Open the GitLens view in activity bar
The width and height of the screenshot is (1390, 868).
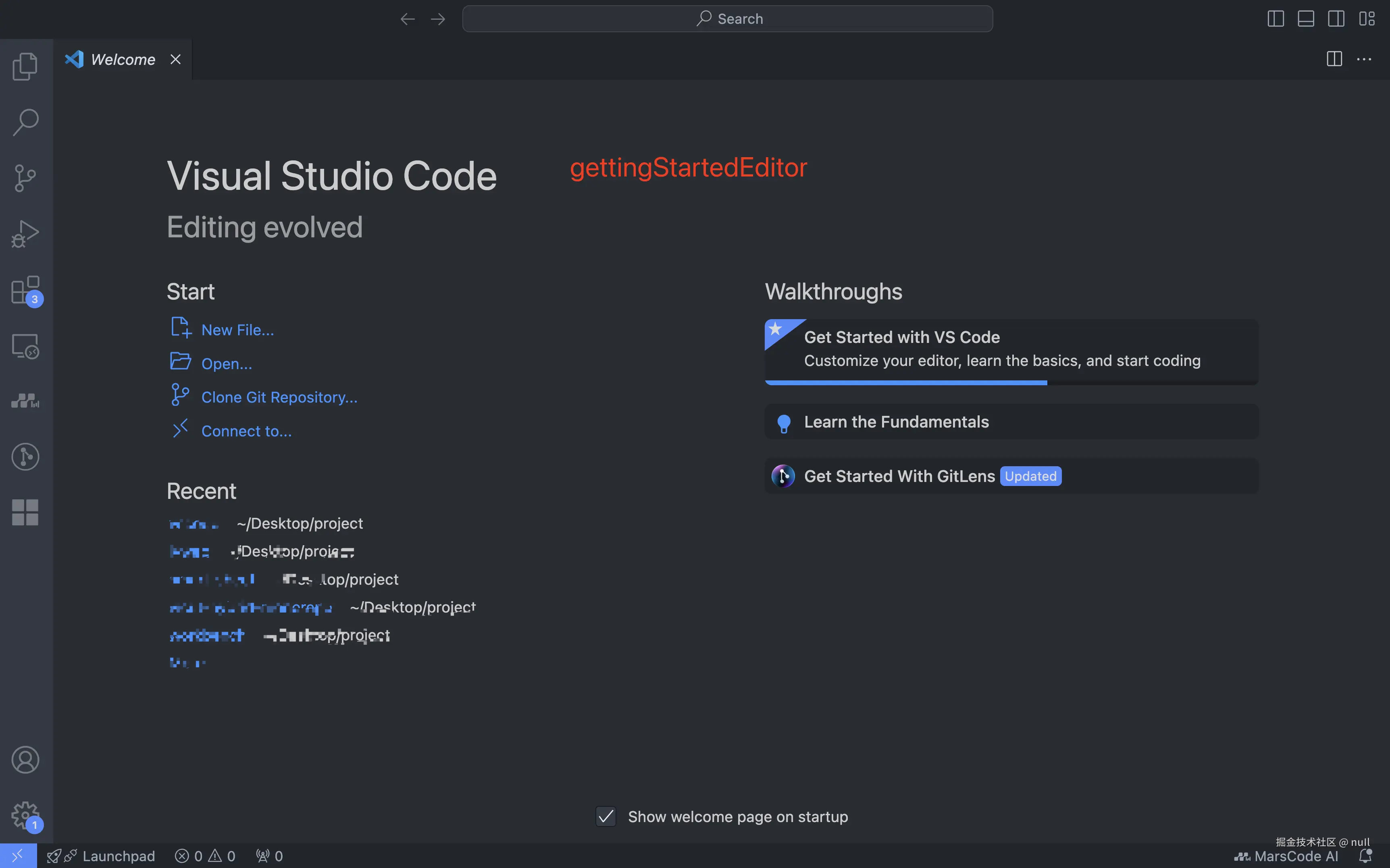pyautogui.click(x=25, y=457)
